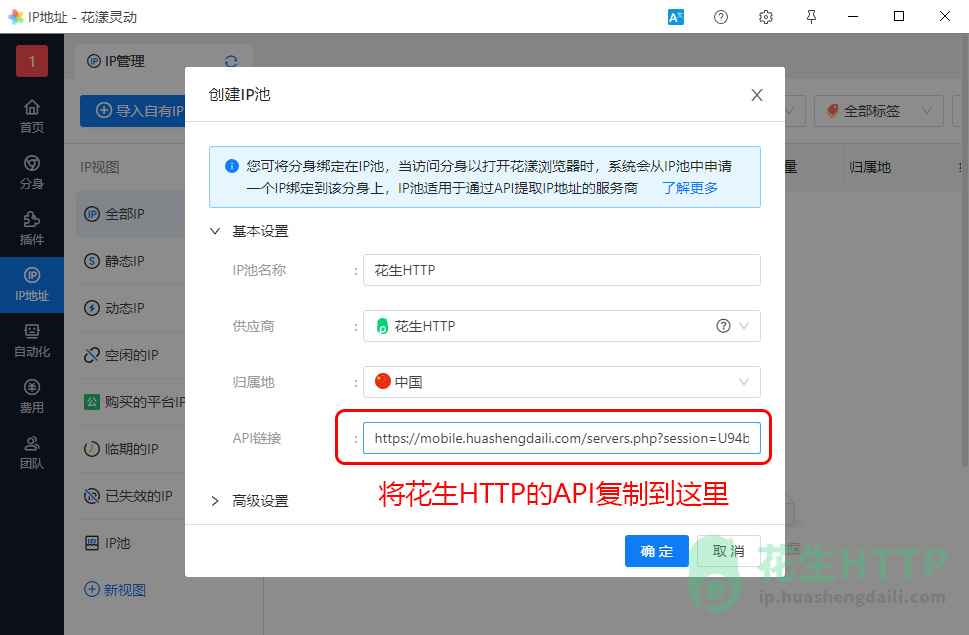Click the info icon in the blue notice
This screenshot has height=635, width=969.
coord(232,166)
